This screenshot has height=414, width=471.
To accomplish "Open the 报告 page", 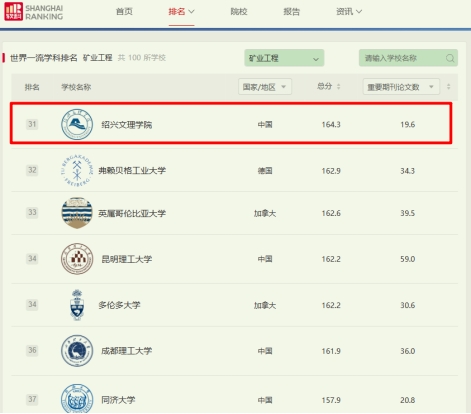I will tap(291, 12).
